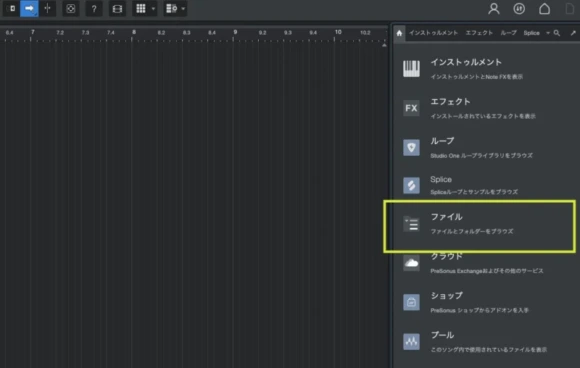
Task: Click 'インストールされているエフェクトを表示' description
Action: tap(483, 116)
